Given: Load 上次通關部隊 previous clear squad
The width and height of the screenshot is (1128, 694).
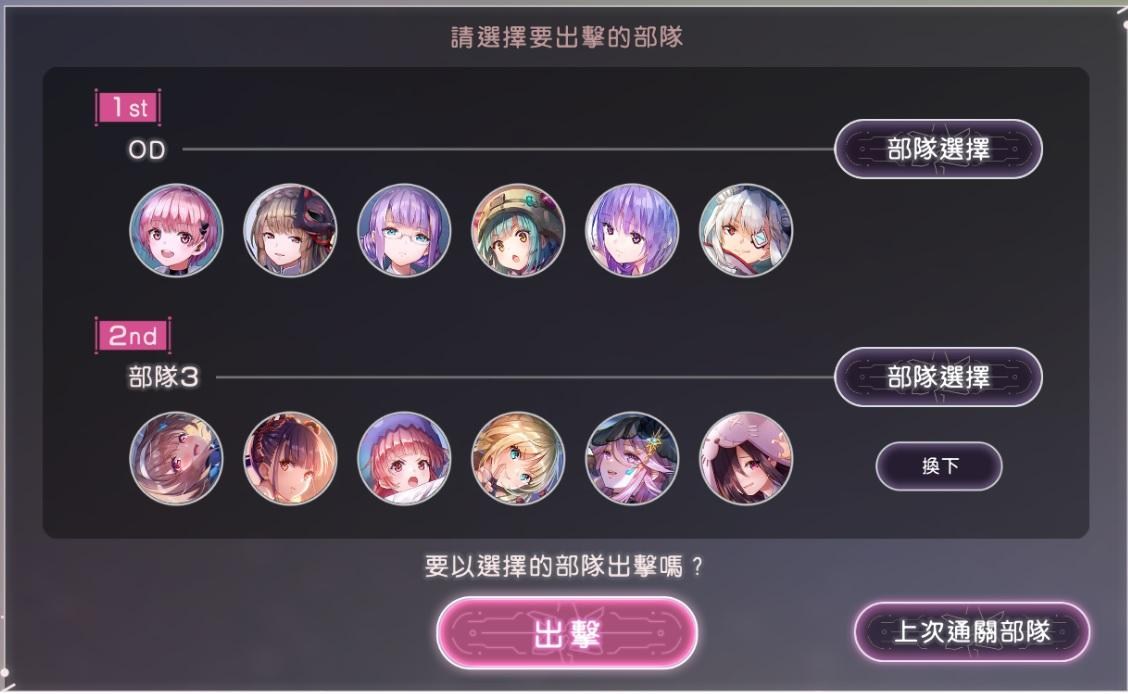Looking at the screenshot, I should point(972,632).
